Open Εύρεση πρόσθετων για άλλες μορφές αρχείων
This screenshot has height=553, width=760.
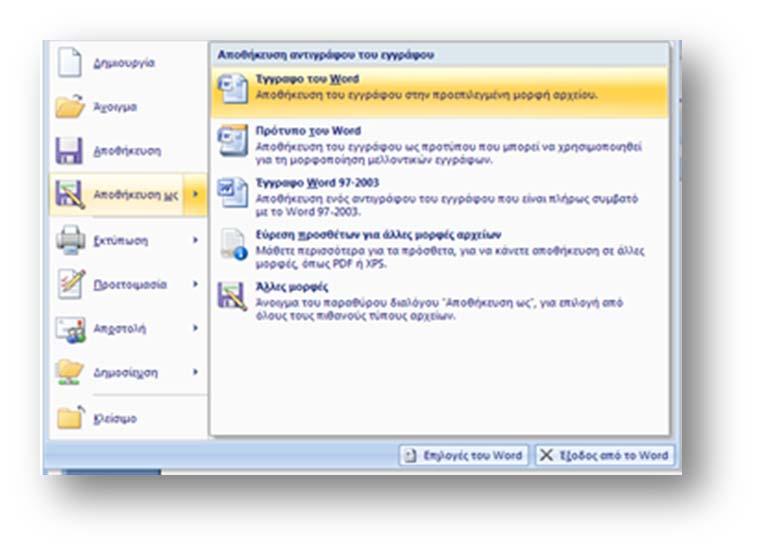[x=440, y=249]
